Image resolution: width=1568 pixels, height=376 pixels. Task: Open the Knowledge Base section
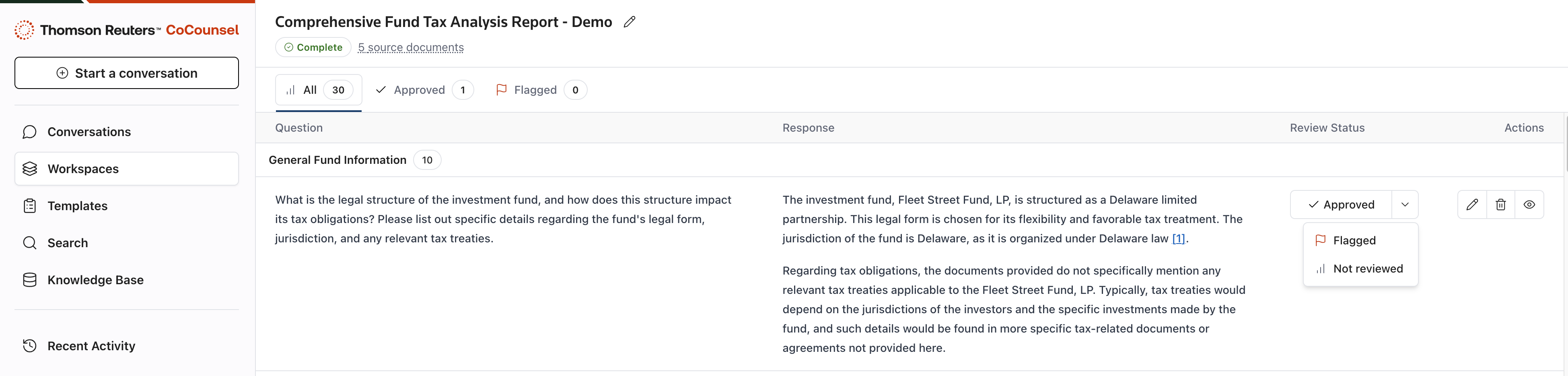[x=96, y=280]
